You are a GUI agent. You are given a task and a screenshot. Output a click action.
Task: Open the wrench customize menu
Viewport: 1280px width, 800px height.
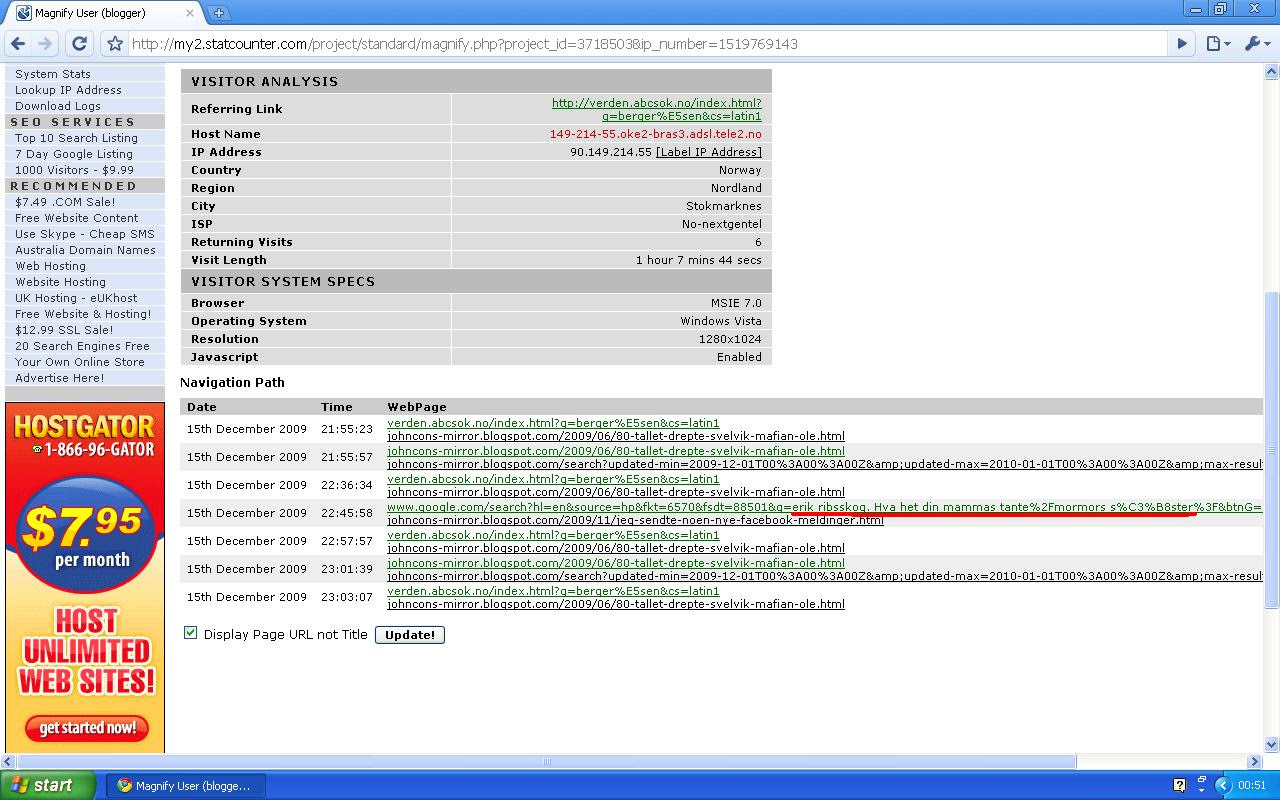(x=1255, y=44)
